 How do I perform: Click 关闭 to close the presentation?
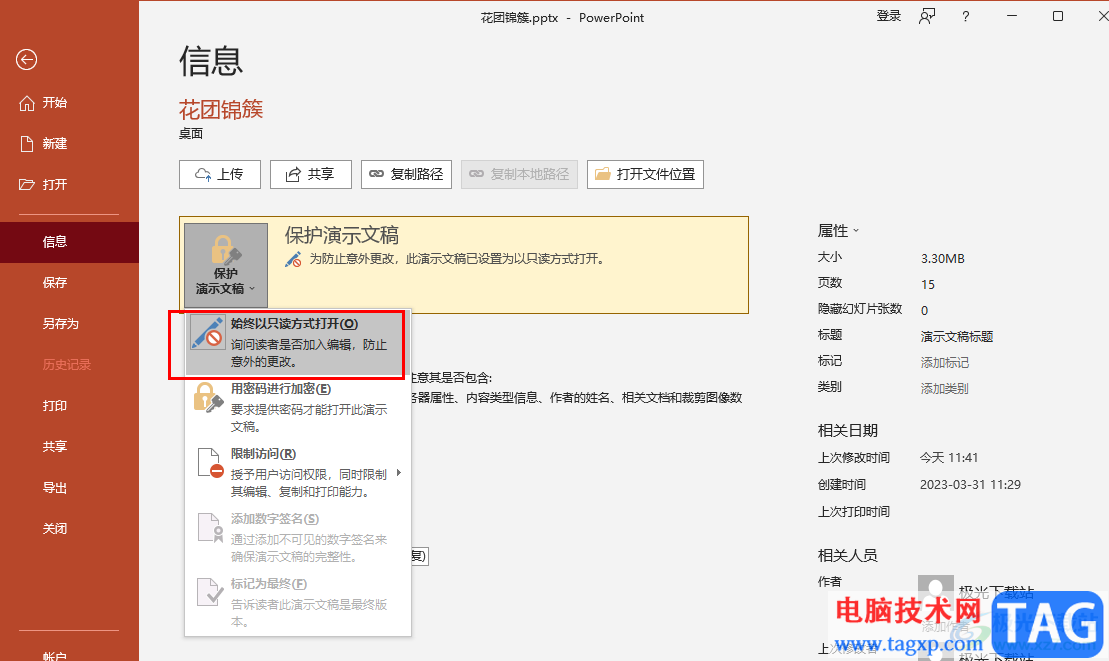69,529
